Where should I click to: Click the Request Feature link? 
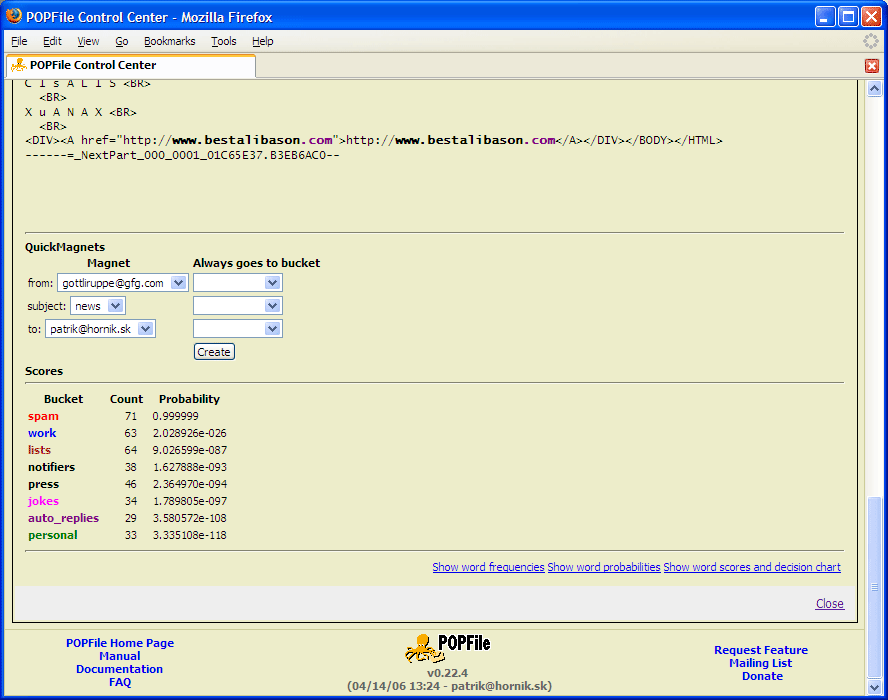(x=761, y=650)
